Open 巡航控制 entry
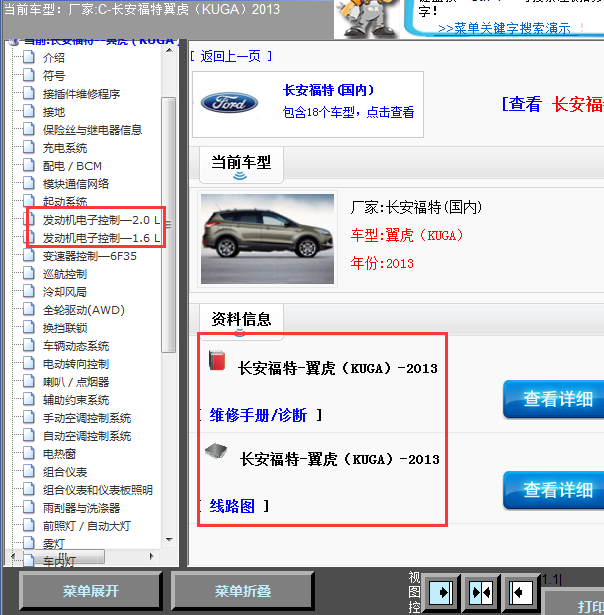The height and width of the screenshot is (615, 604). pyautogui.click(x=65, y=274)
